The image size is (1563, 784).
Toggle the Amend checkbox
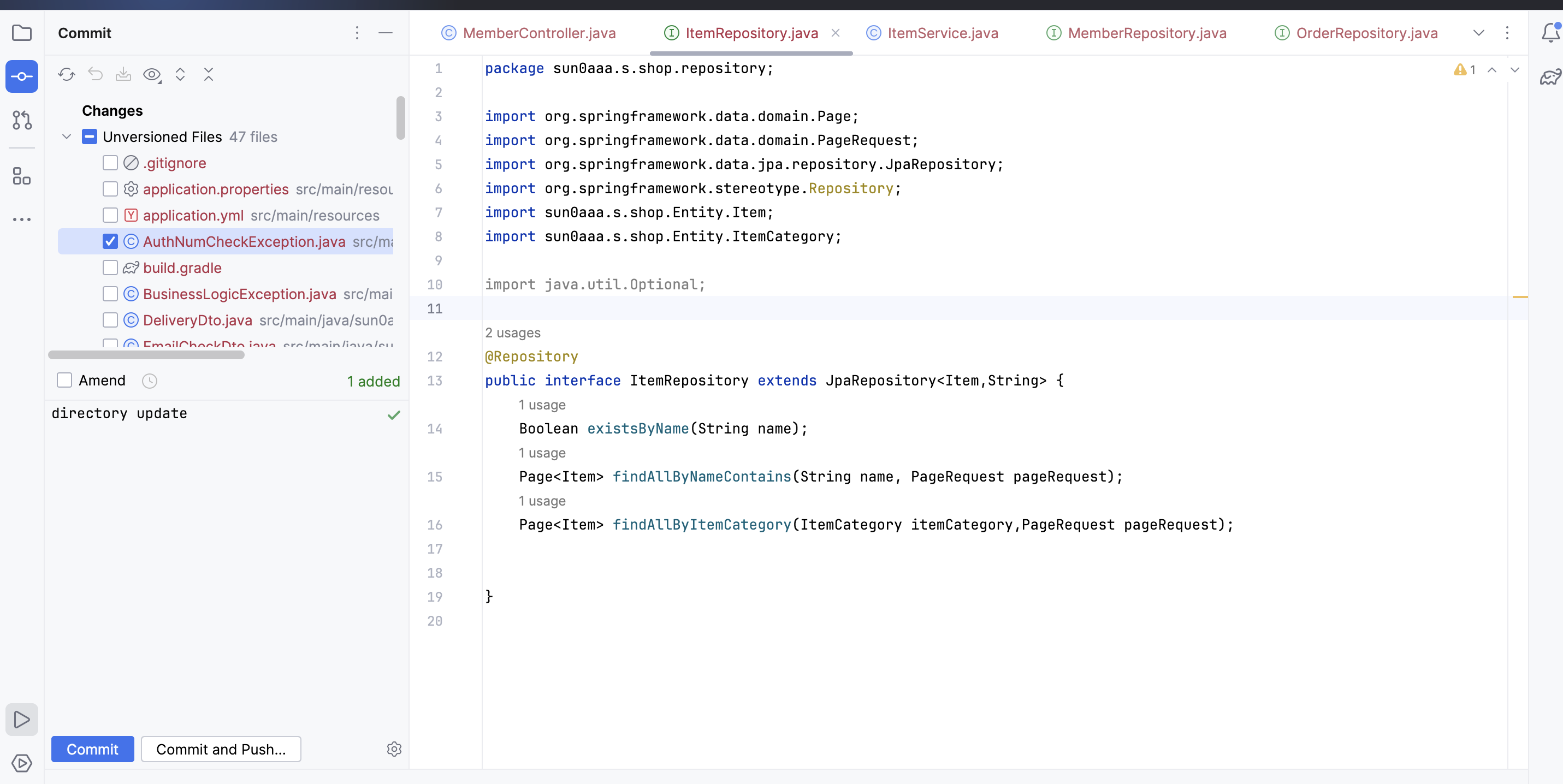[64, 380]
